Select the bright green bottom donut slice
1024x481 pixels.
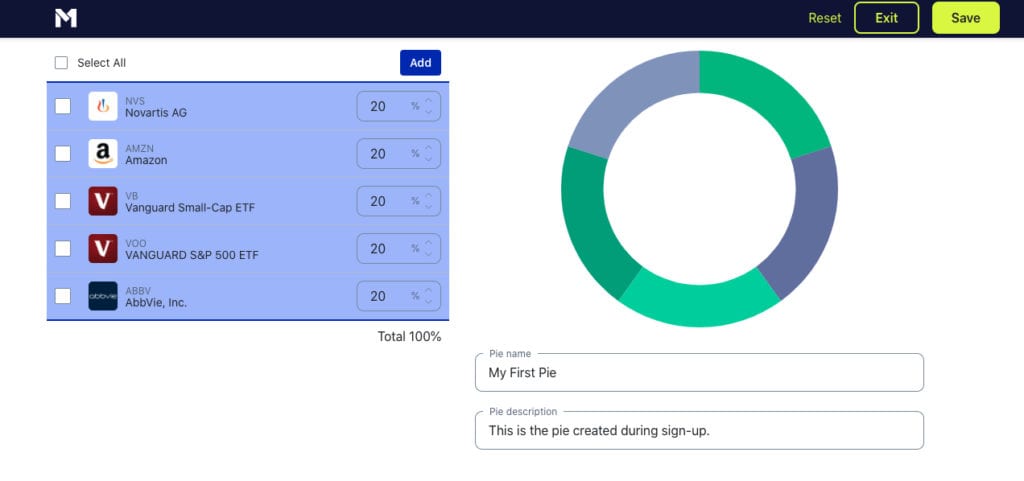point(699,304)
